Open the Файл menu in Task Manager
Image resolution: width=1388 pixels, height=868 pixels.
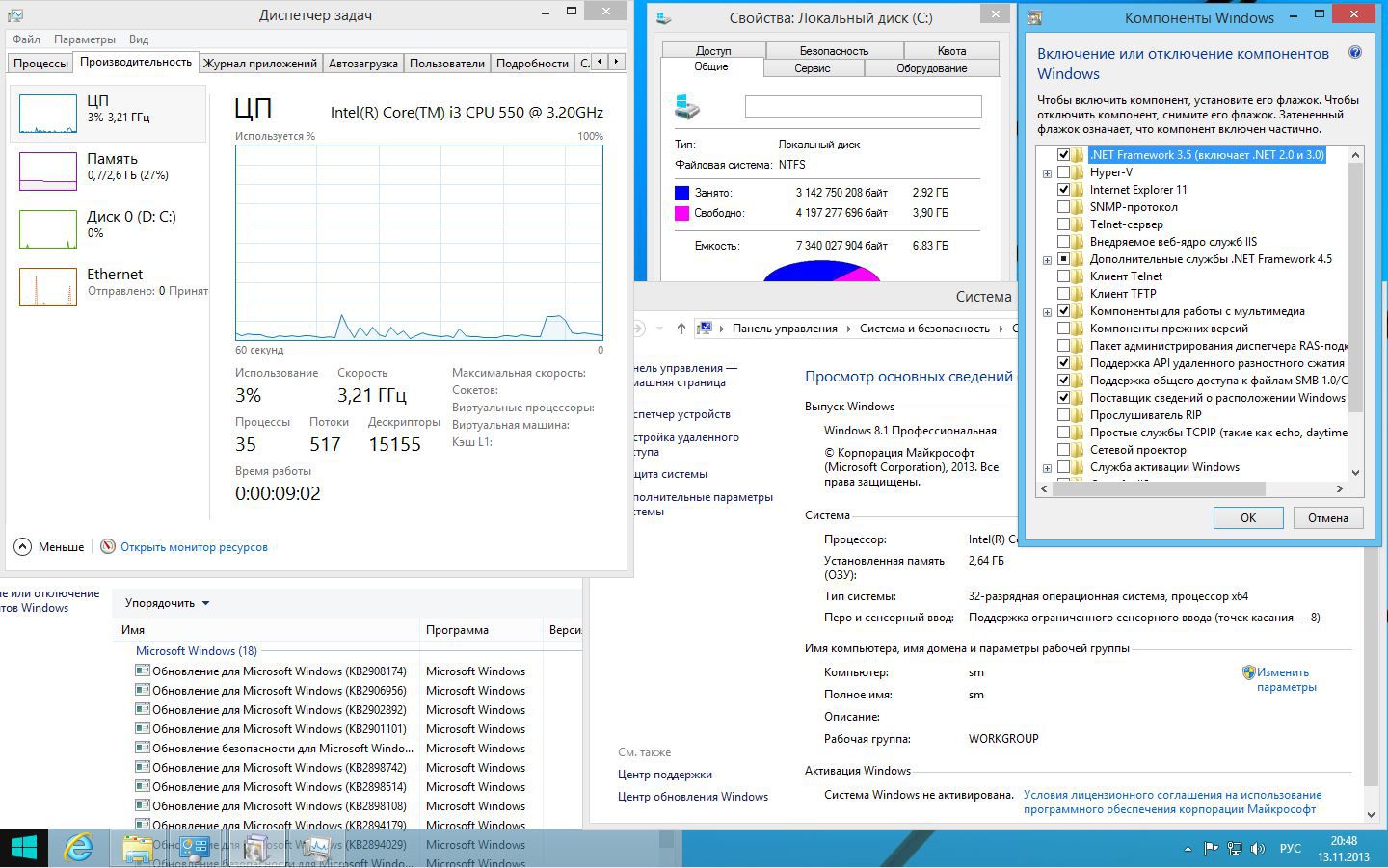coord(26,39)
